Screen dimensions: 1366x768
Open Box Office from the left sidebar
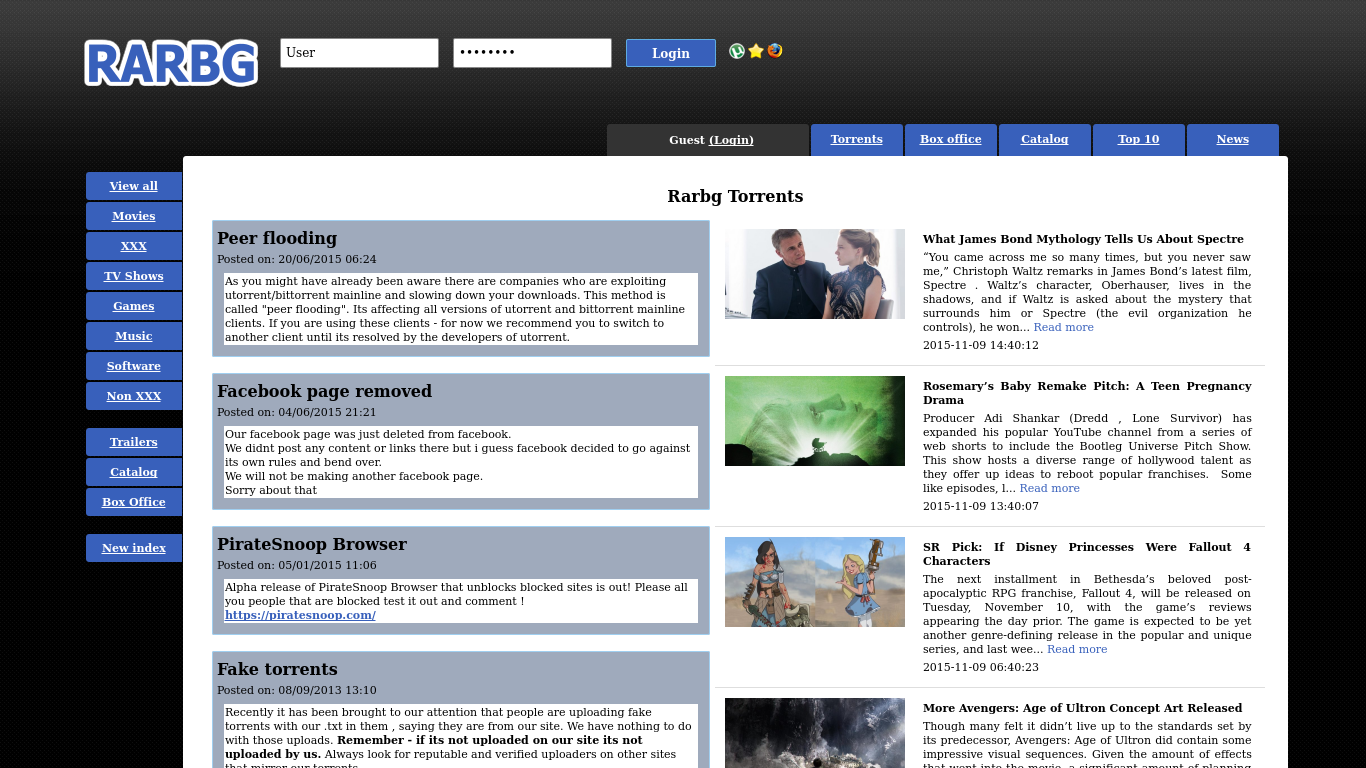click(x=134, y=502)
